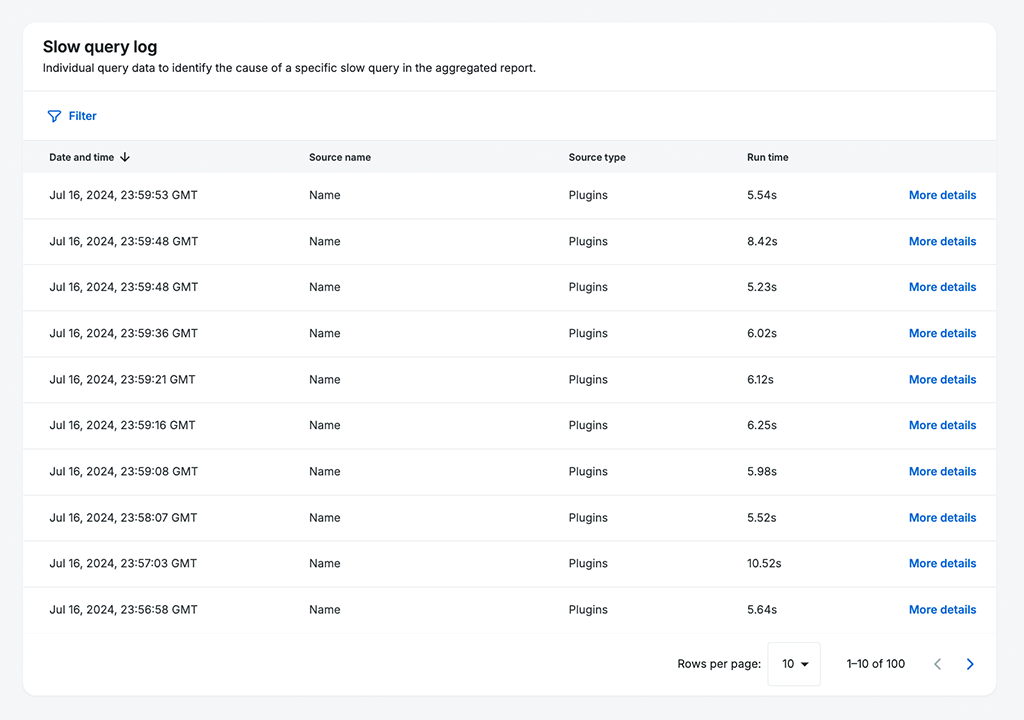View More details for the 5.98s query
This screenshot has height=720, width=1024.
point(942,471)
